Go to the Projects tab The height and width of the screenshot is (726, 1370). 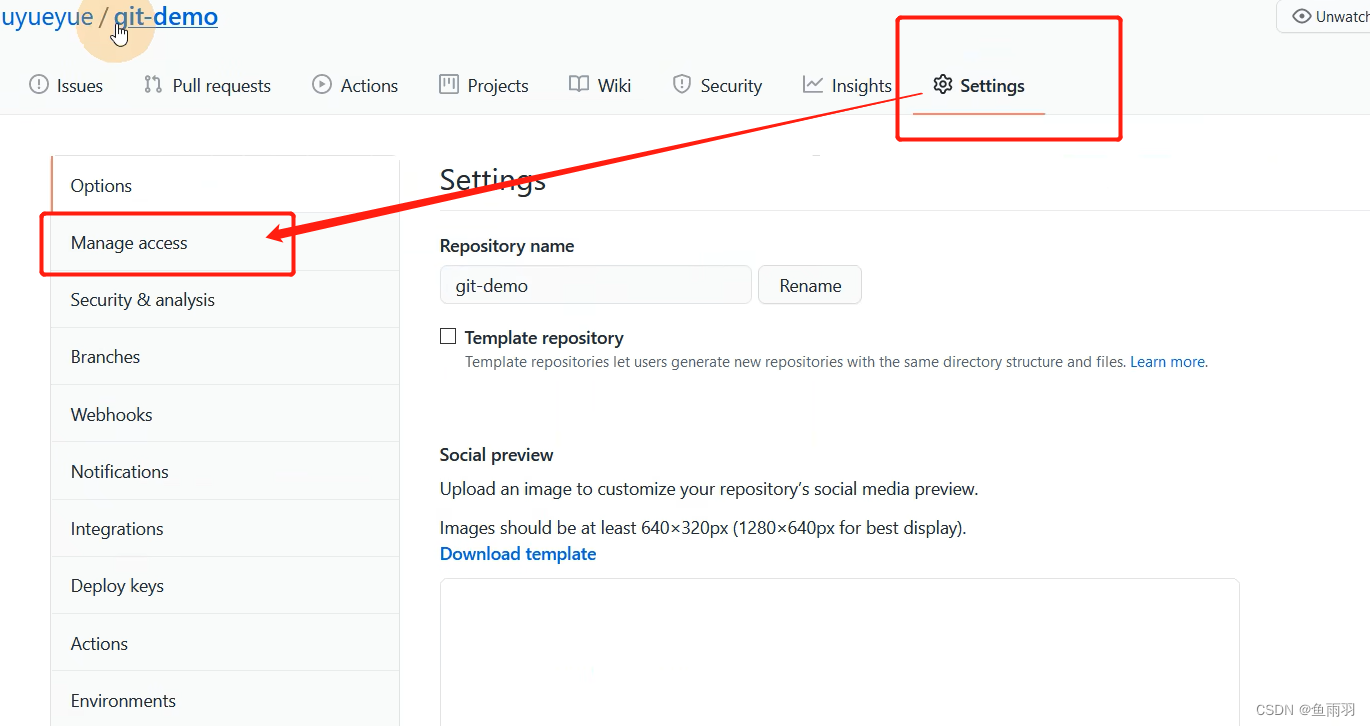[484, 86]
